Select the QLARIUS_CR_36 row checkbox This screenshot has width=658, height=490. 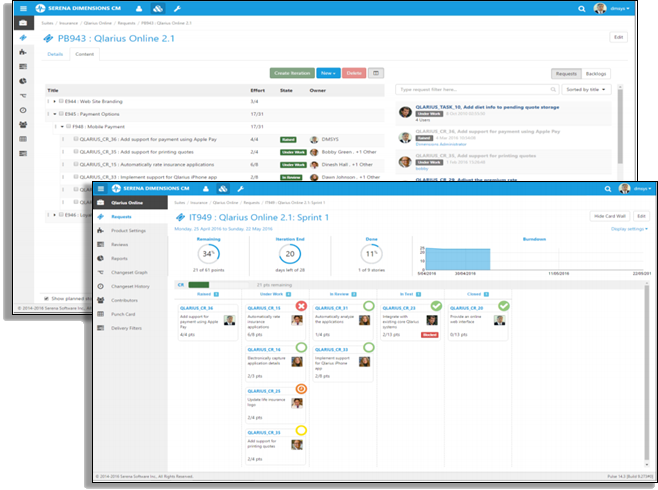point(77,140)
